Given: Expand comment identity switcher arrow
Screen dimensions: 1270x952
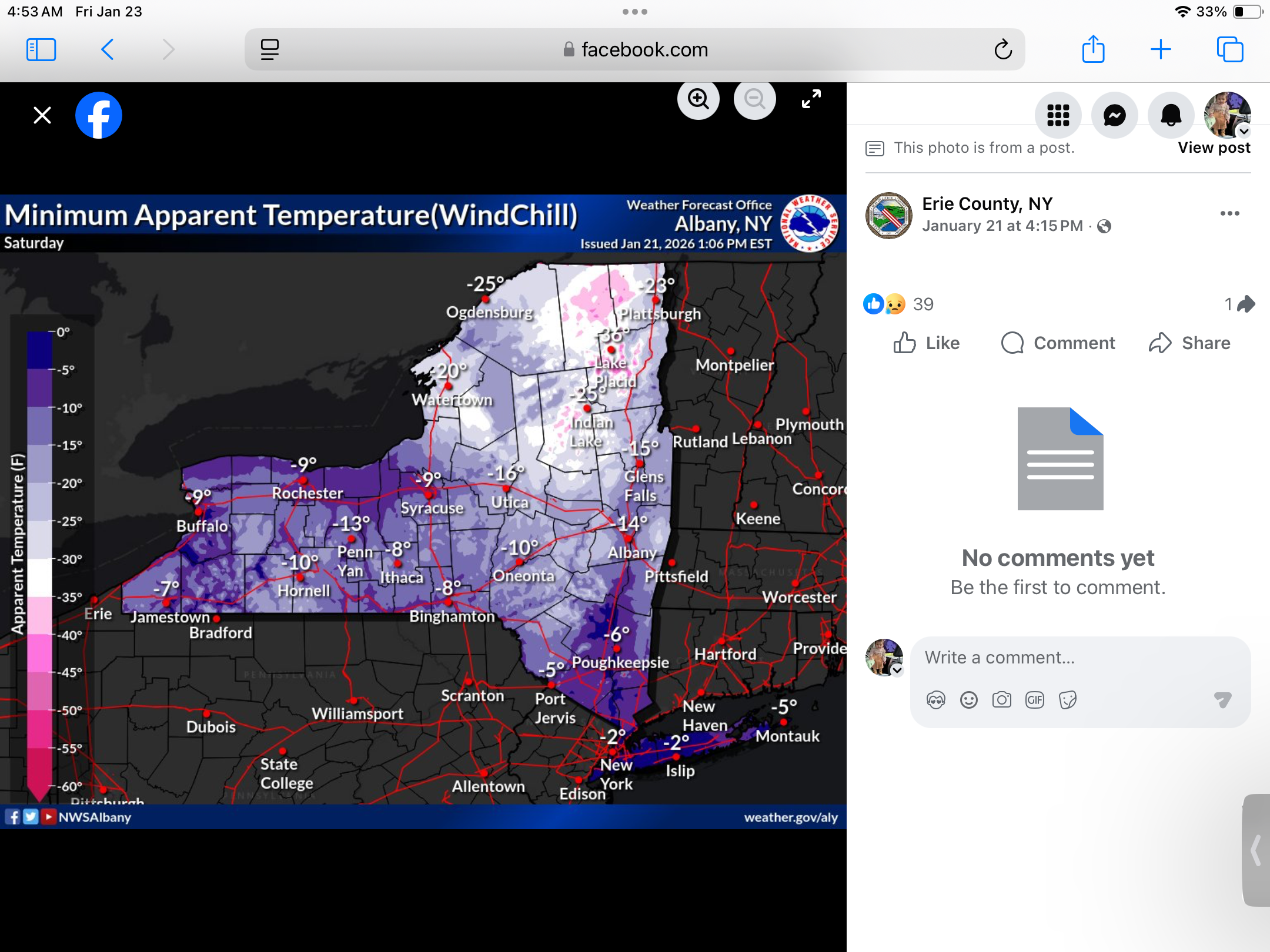Looking at the screenshot, I should tap(897, 670).
